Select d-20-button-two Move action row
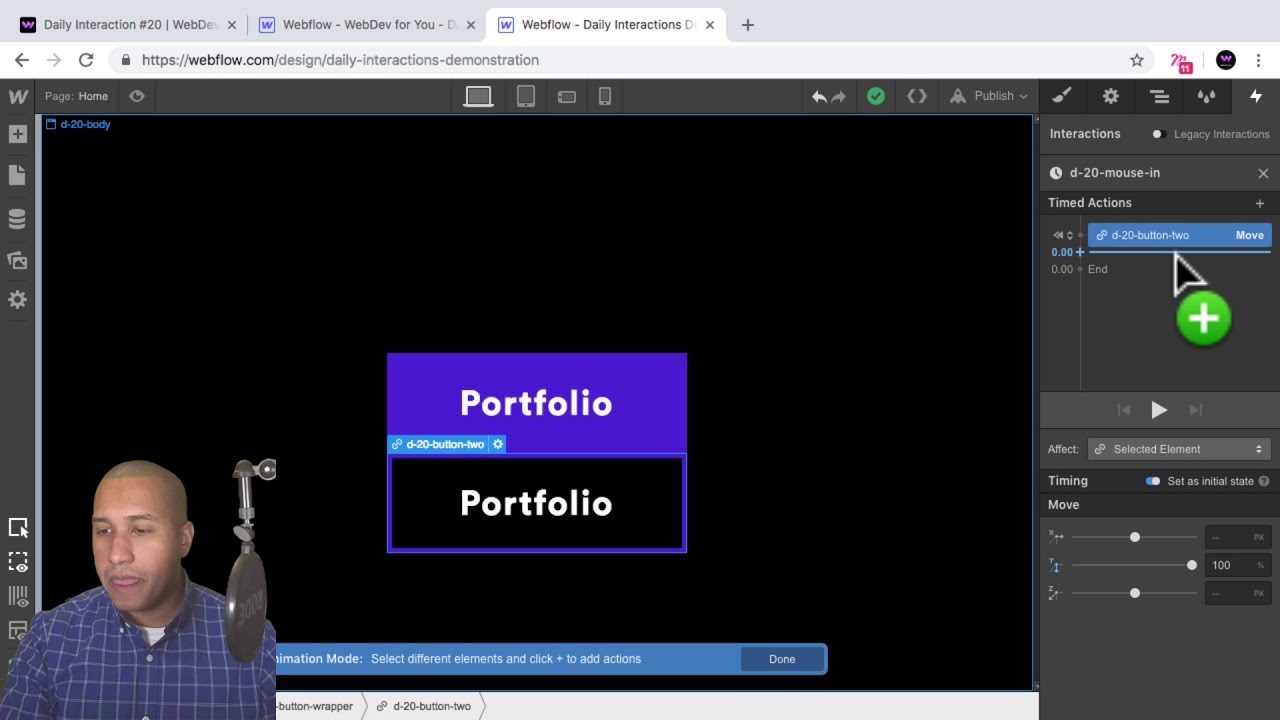 (1179, 235)
